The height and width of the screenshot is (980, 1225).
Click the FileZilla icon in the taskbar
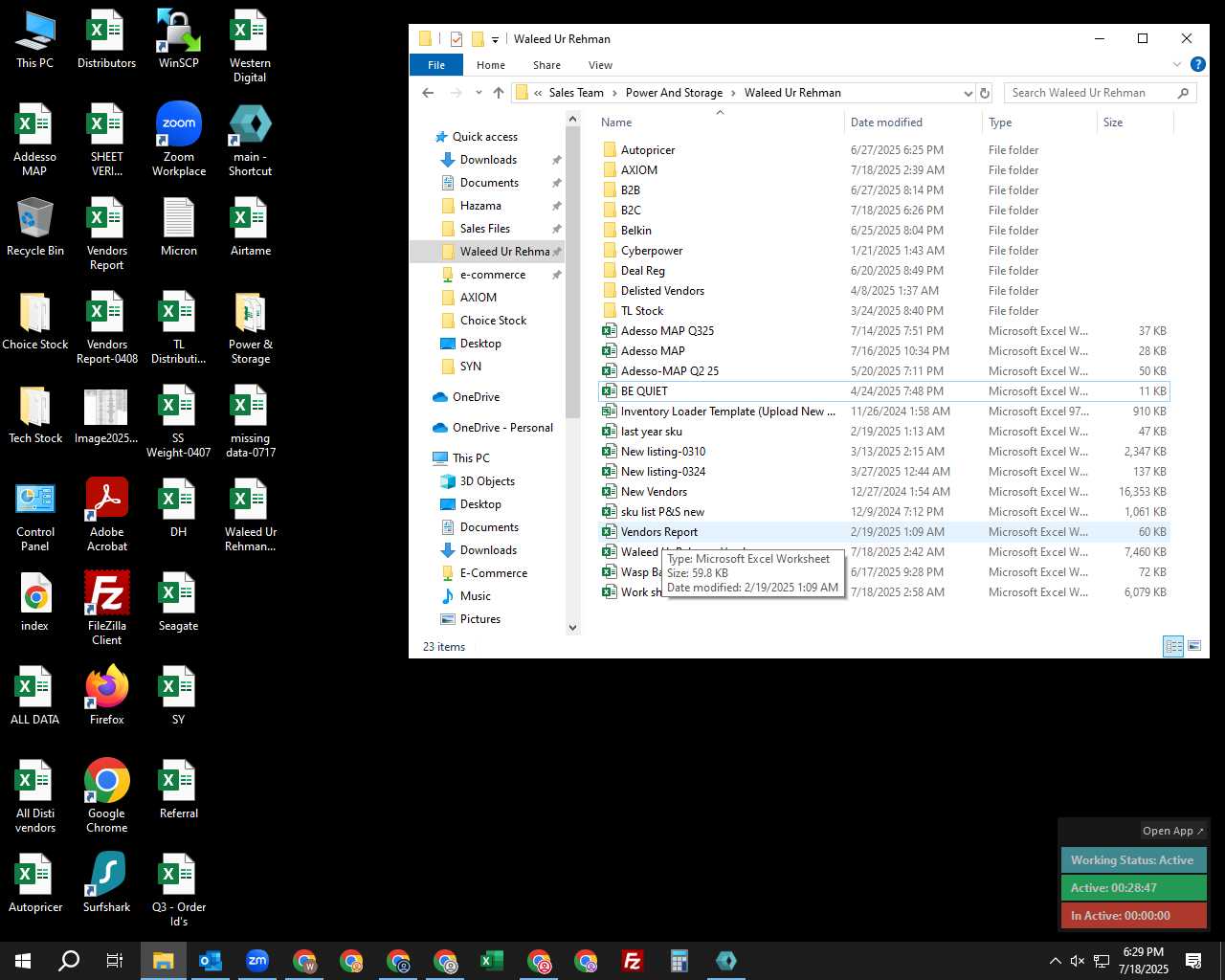[x=633, y=961]
